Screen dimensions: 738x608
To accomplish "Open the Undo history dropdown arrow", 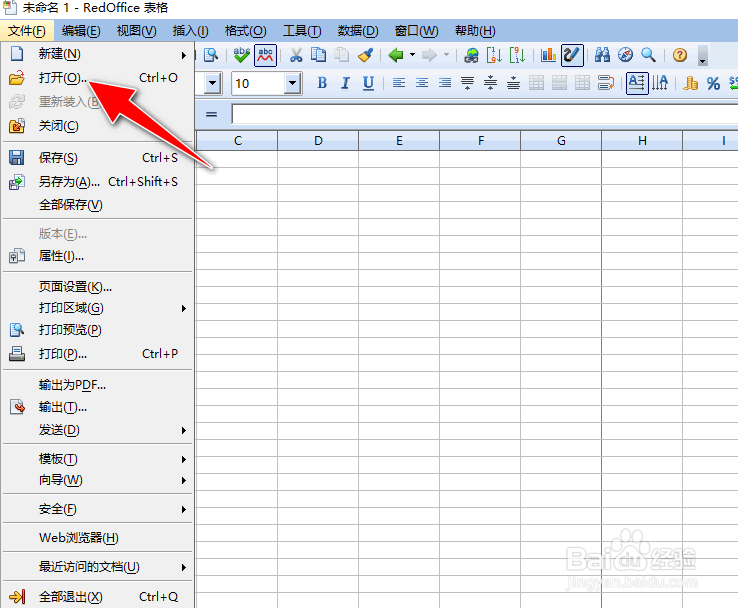I will coord(412,55).
